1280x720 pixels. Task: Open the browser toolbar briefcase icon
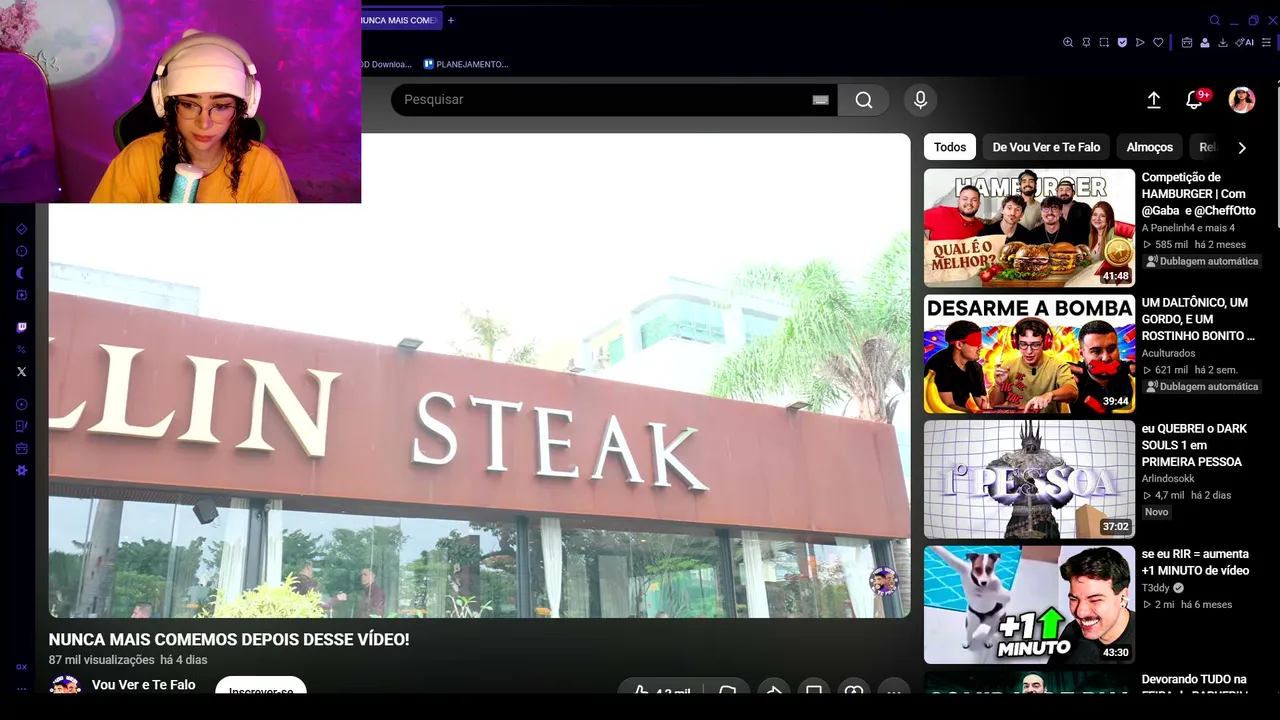[1187, 43]
